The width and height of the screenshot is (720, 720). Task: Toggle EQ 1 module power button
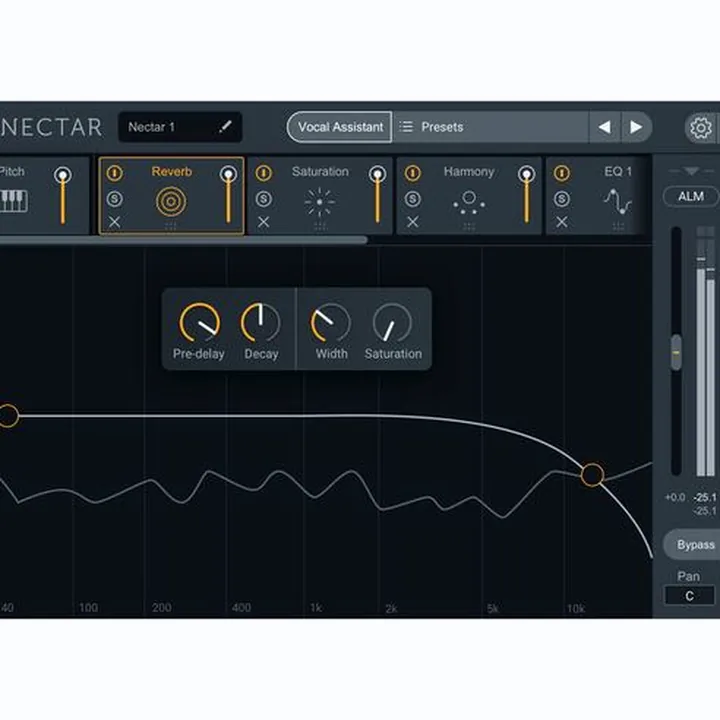(562, 173)
